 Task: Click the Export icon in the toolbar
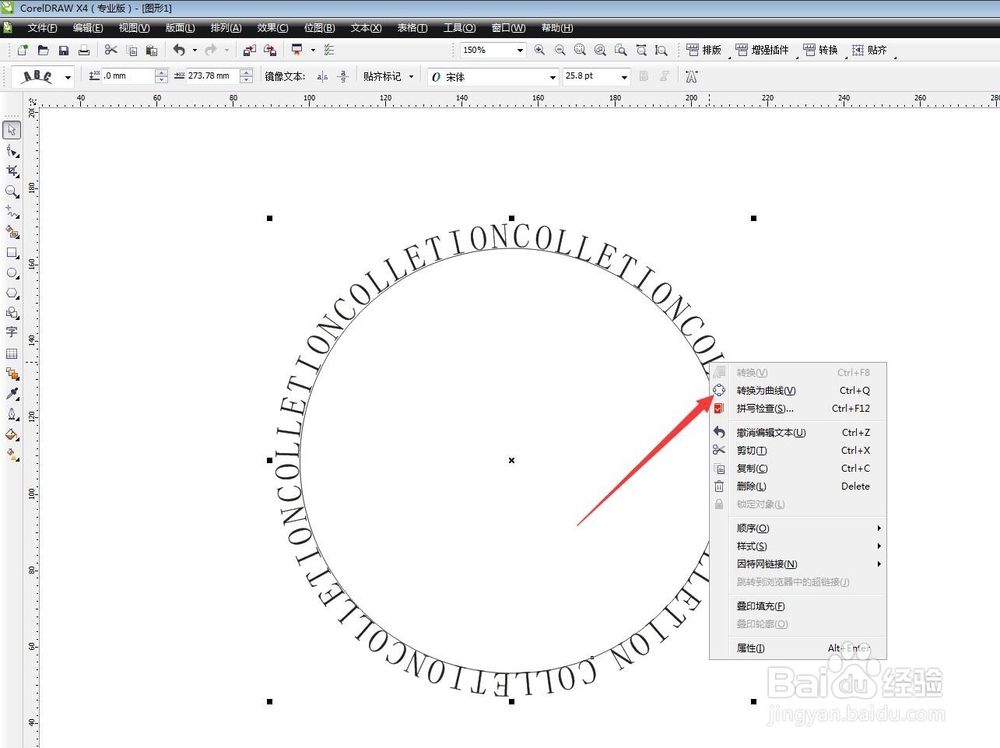tap(270, 50)
